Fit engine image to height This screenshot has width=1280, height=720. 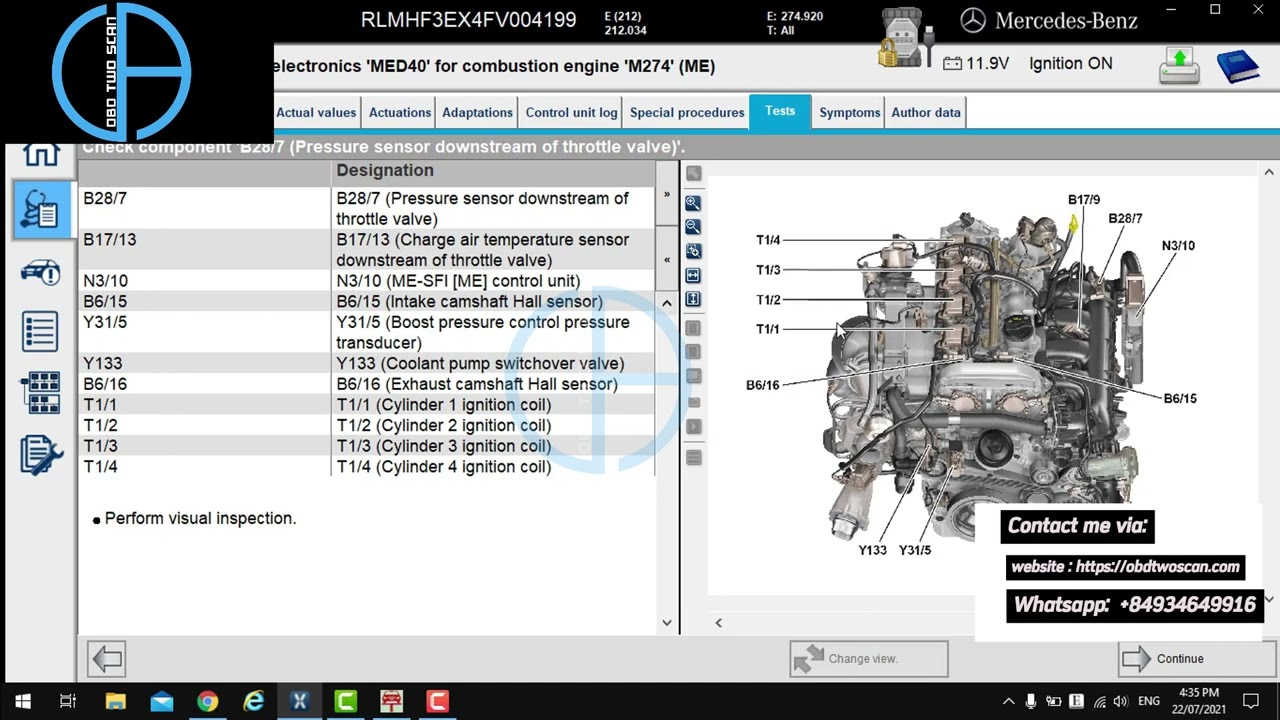coord(693,299)
